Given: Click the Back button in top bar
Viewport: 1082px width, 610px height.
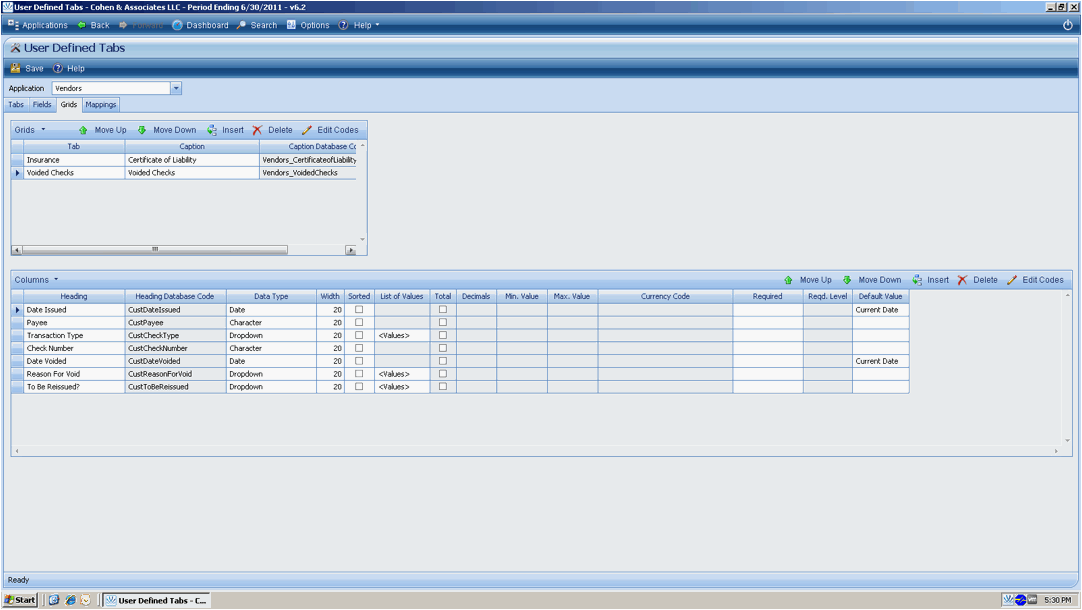Looking at the screenshot, I should (94, 25).
